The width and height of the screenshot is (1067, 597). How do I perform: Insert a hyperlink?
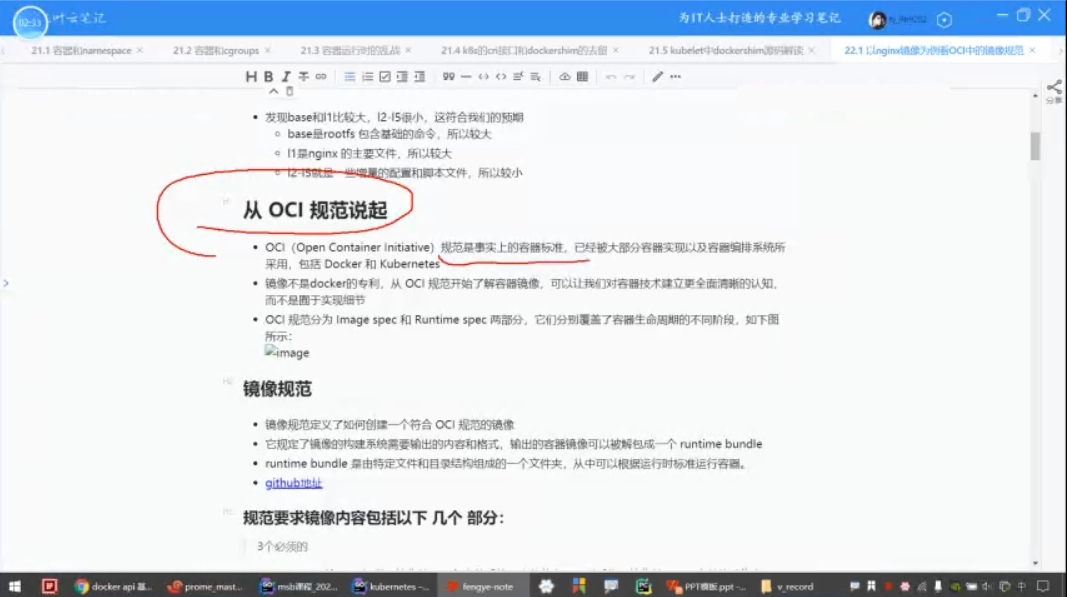tap(319, 75)
